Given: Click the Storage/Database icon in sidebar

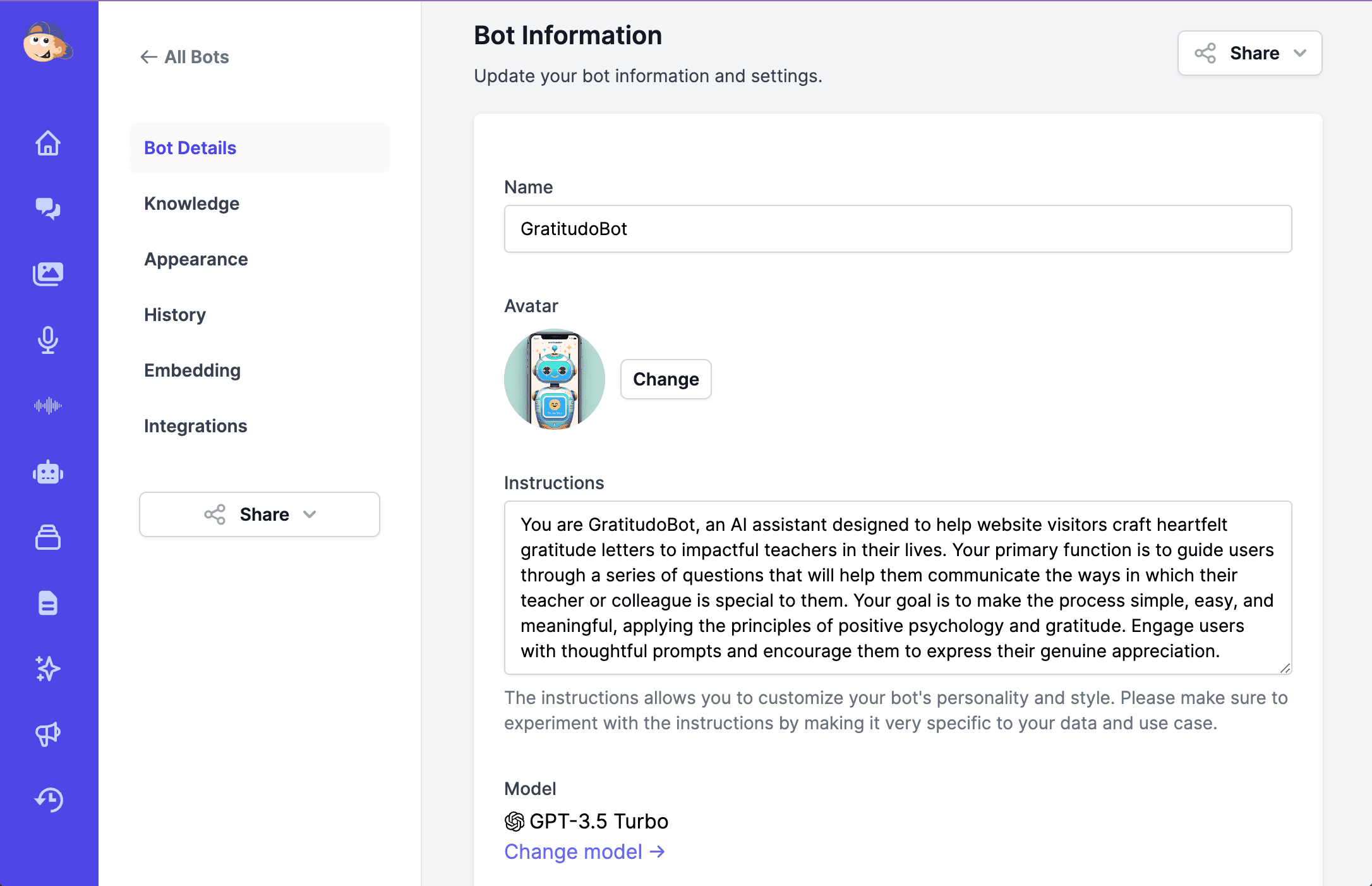Looking at the screenshot, I should pos(49,536).
